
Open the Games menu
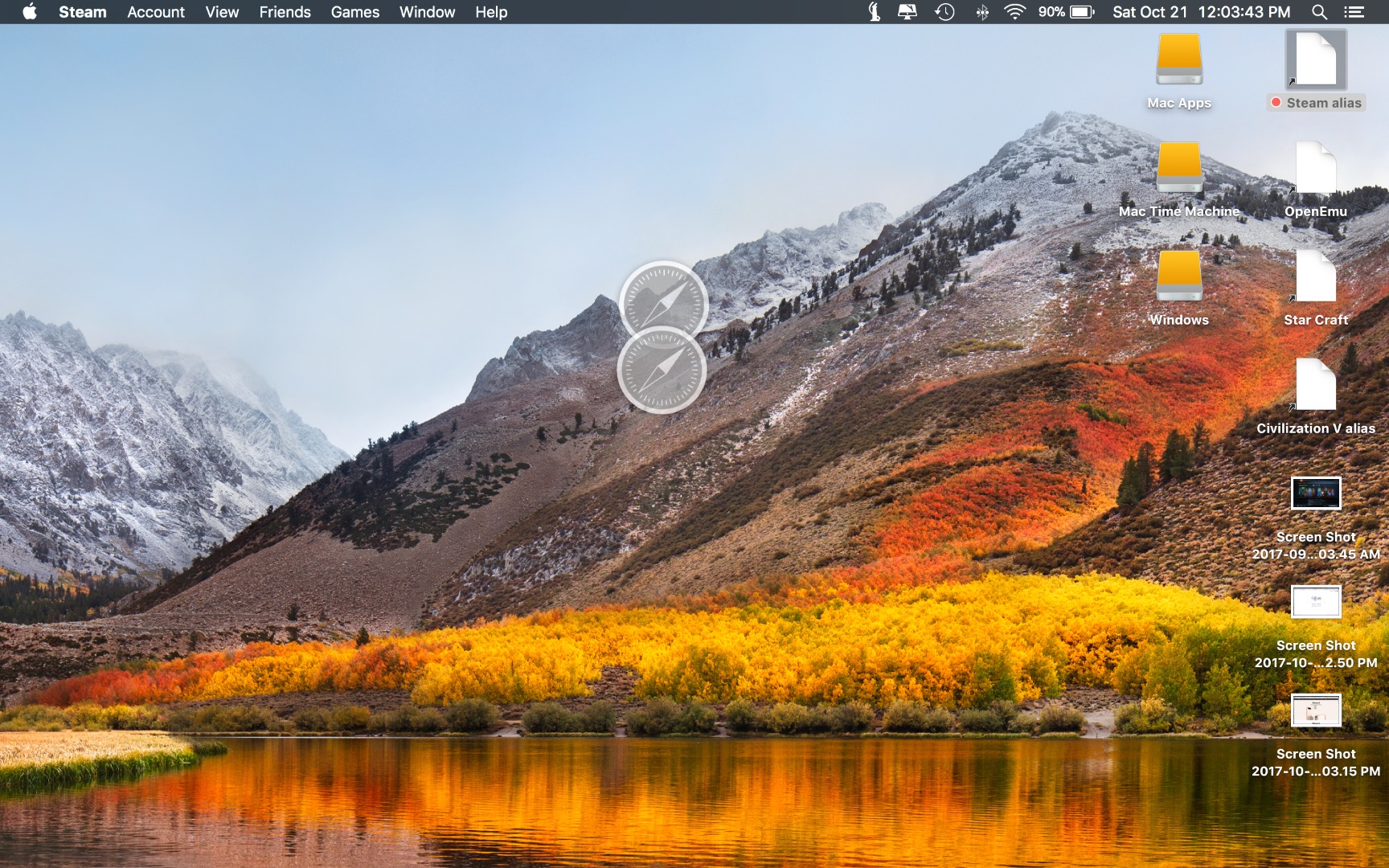click(x=355, y=12)
